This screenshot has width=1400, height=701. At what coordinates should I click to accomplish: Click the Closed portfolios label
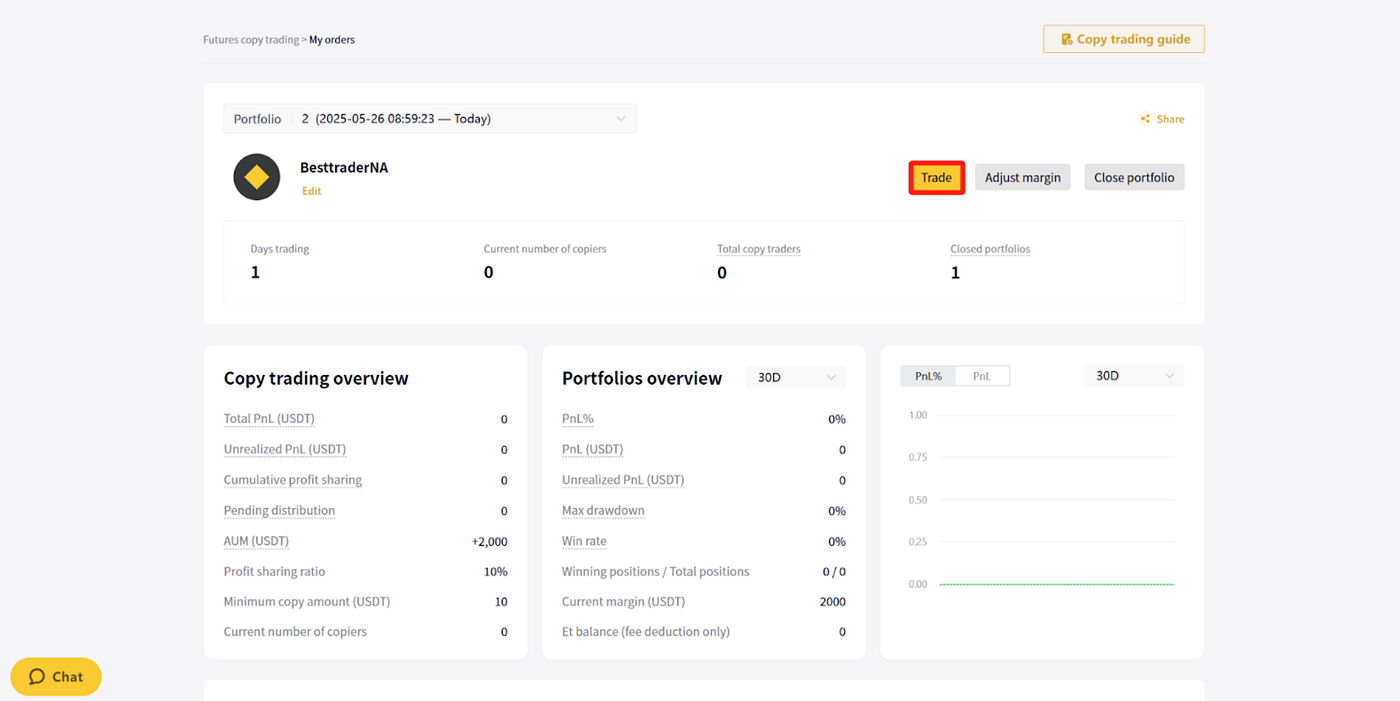click(990, 249)
